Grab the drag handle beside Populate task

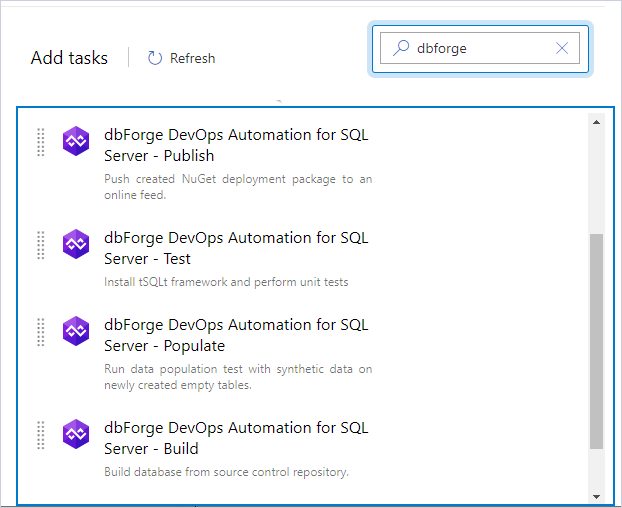tap(40, 332)
